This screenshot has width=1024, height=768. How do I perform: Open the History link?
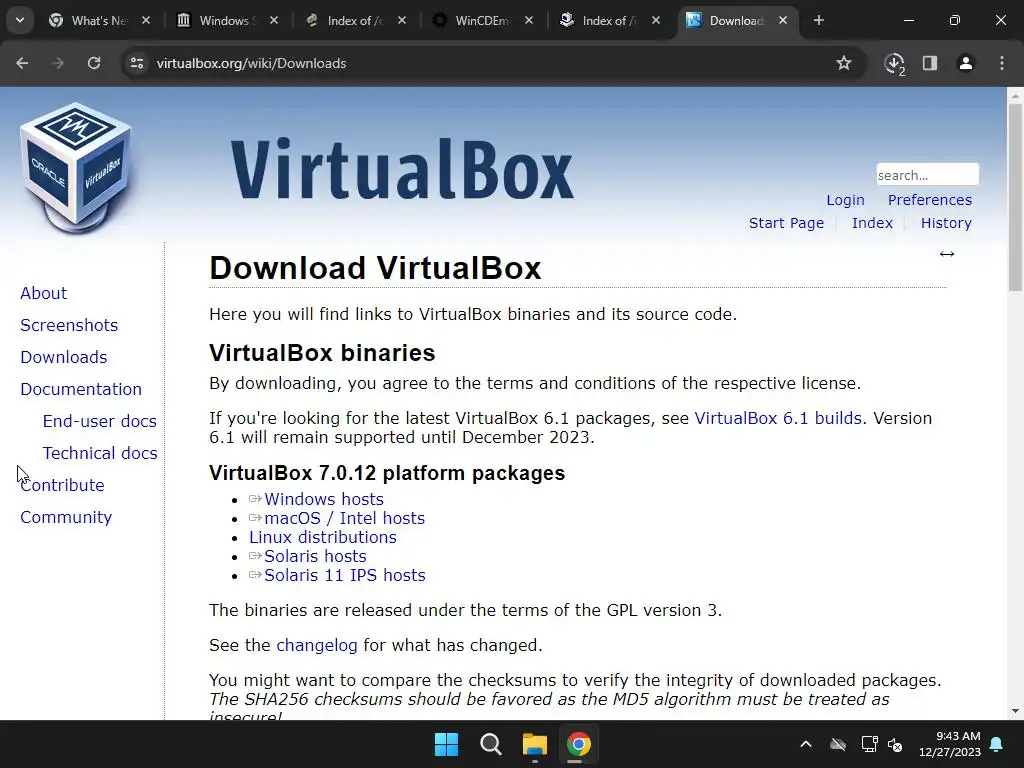pos(946,223)
